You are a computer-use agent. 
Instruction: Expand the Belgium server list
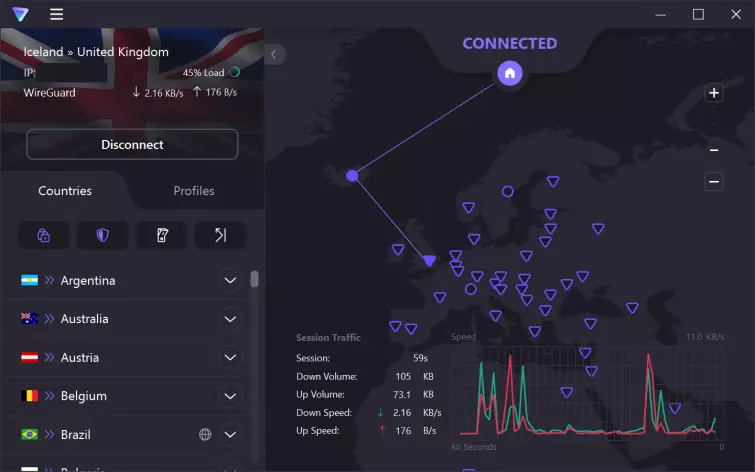pyautogui.click(x=230, y=396)
